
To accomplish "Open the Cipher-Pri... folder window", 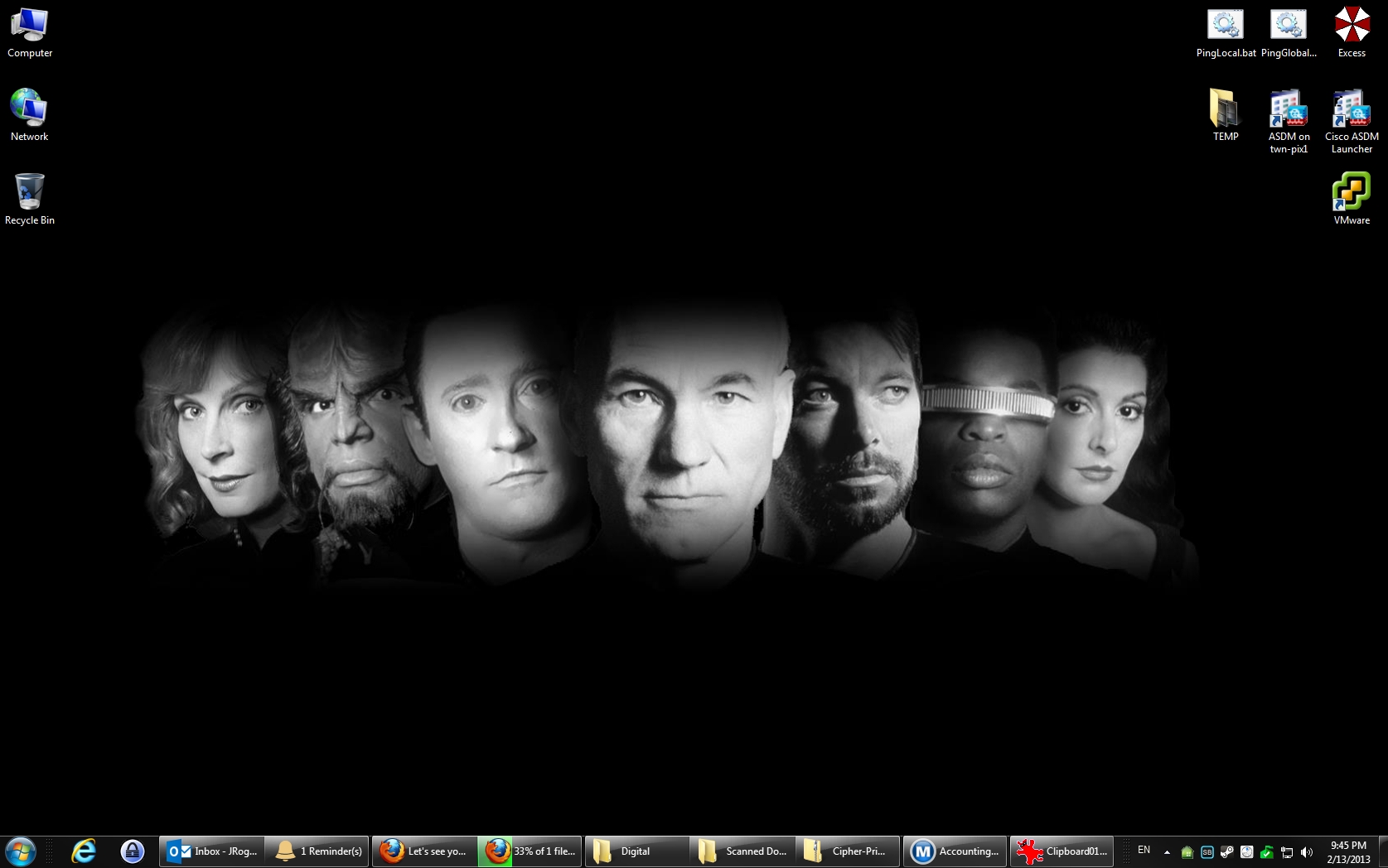I will click(848, 851).
